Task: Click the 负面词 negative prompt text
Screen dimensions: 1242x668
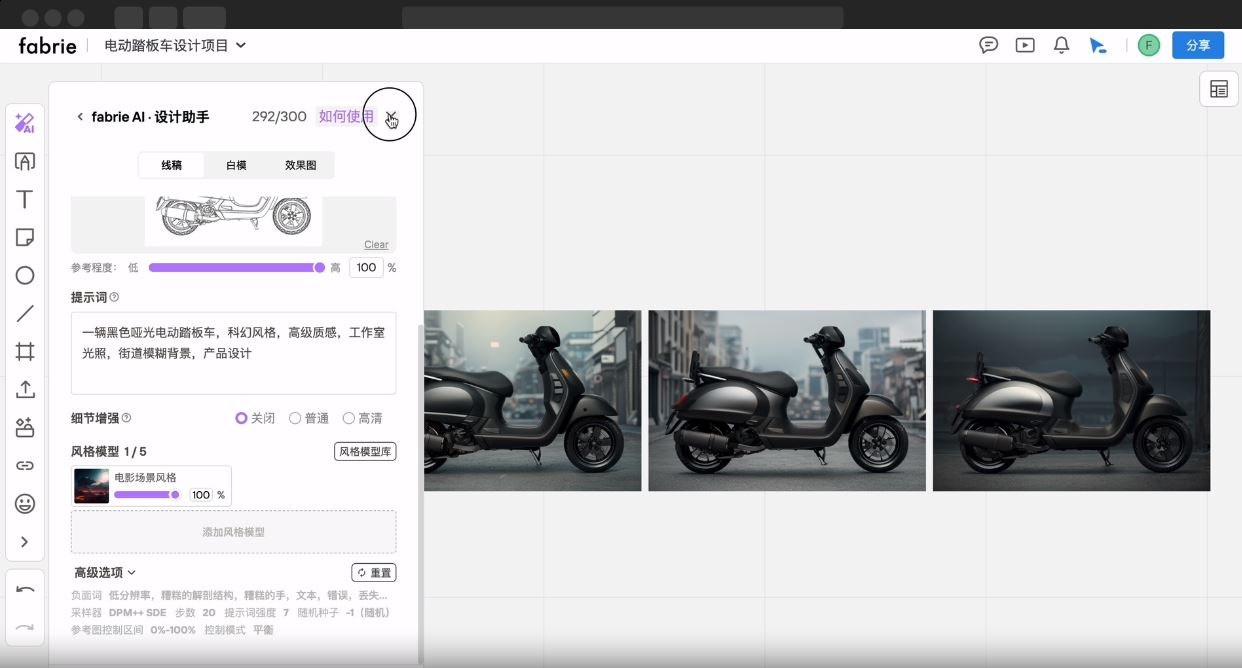Action: [230, 596]
